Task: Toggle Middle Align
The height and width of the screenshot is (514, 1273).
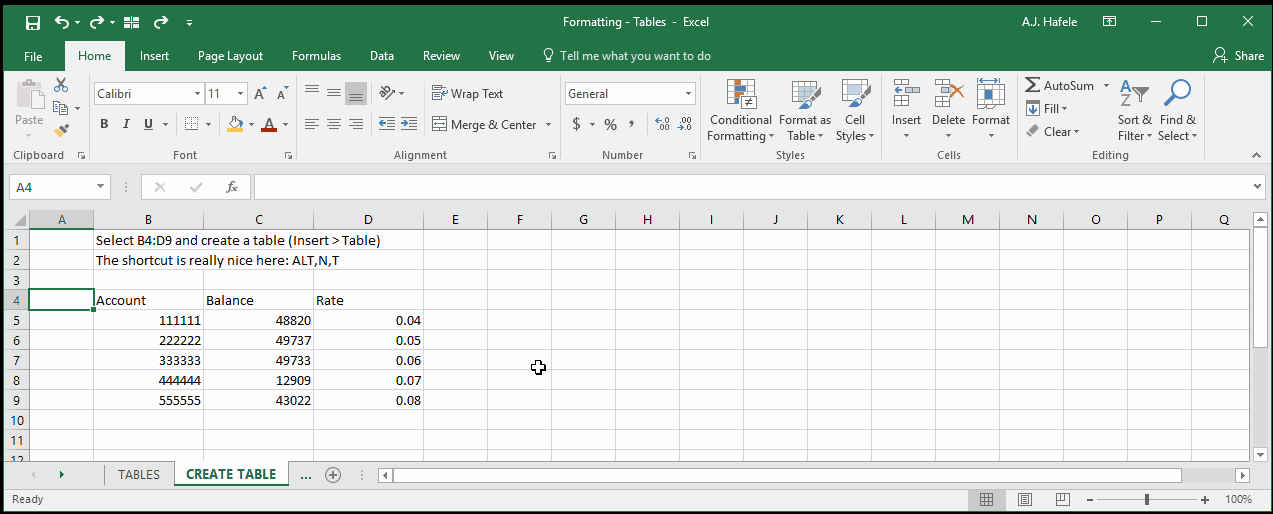Action: pyautogui.click(x=333, y=93)
